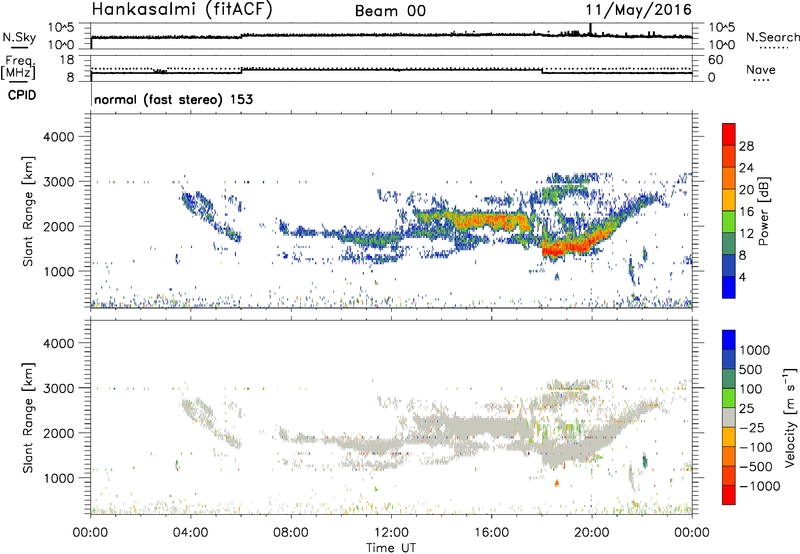Click the Time UT axis title
Image resolution: width=800 pixels, height=554 pixels.
point(391,548)
